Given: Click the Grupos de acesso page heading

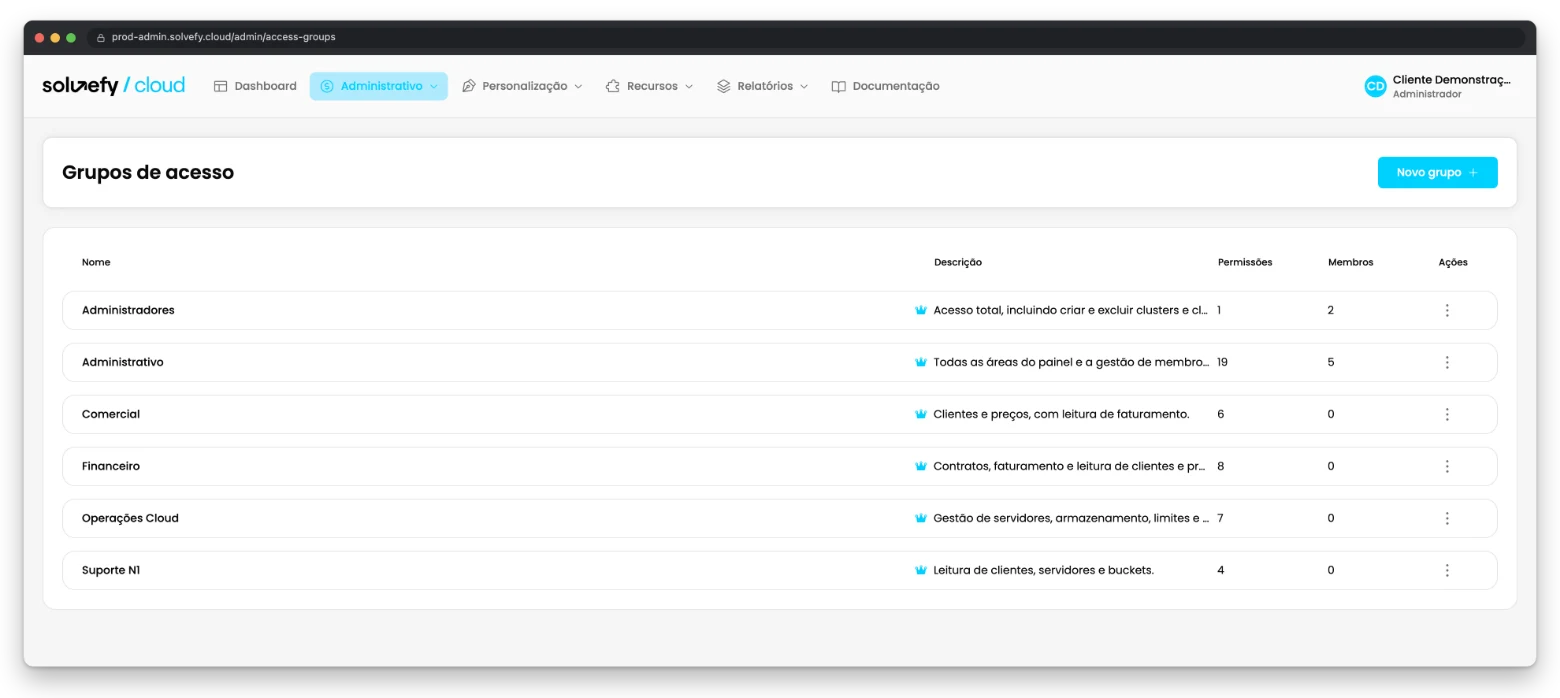Looking at the screenshot, I should pos(148,172).
